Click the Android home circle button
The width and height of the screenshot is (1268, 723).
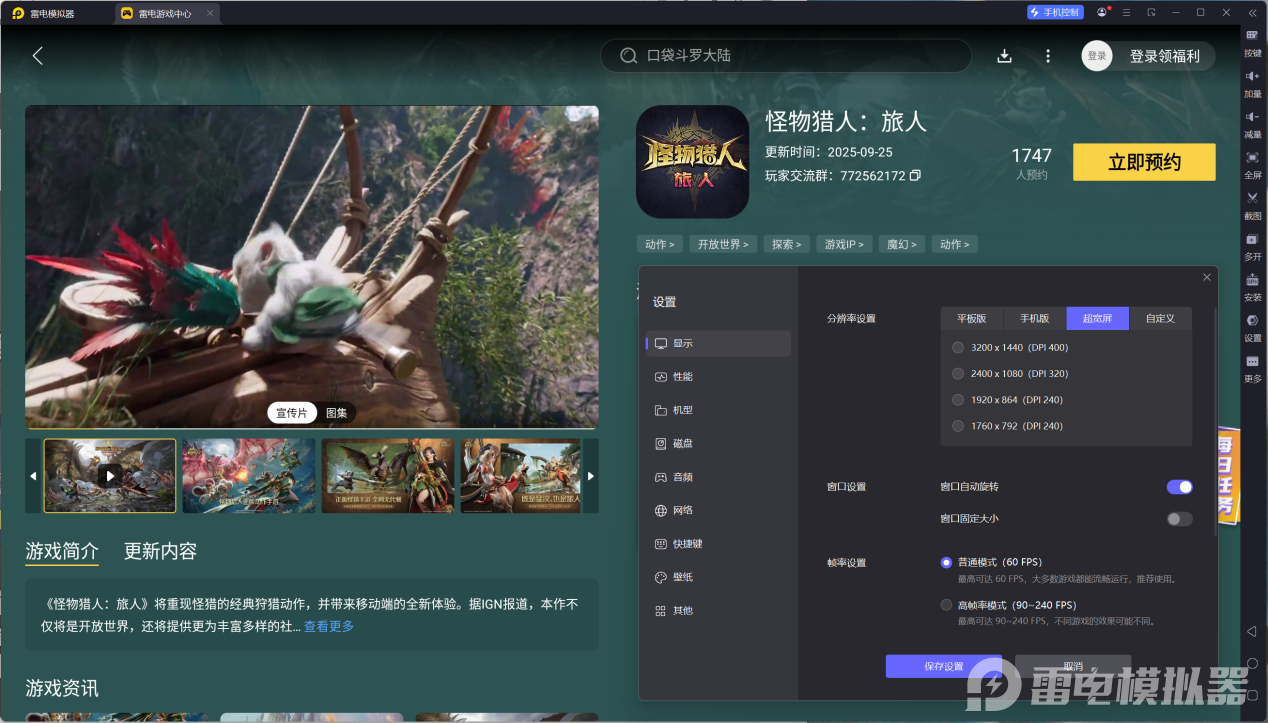click(1251, 664)
